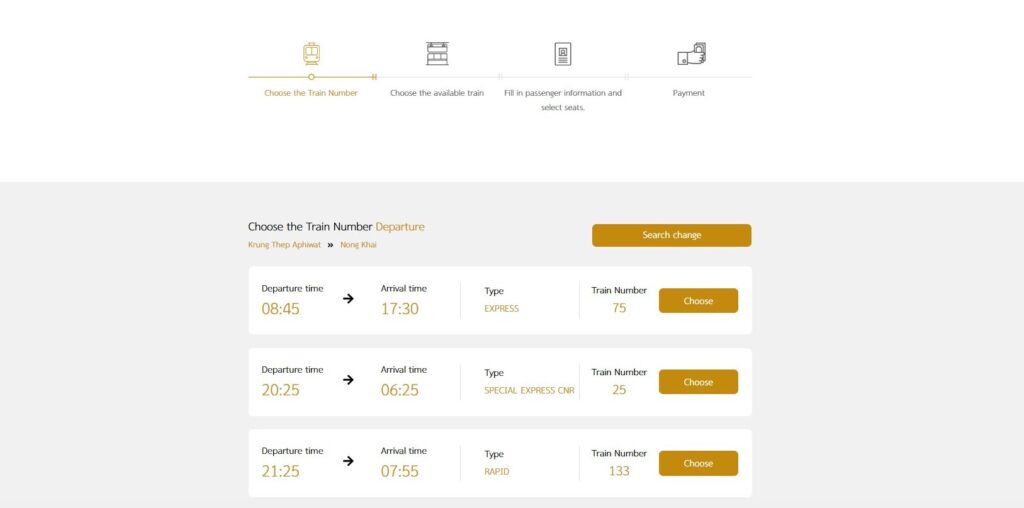Choose Express train number 75
The width and height of the screenshot is (1024, 508).
click(x=698, y=301)
